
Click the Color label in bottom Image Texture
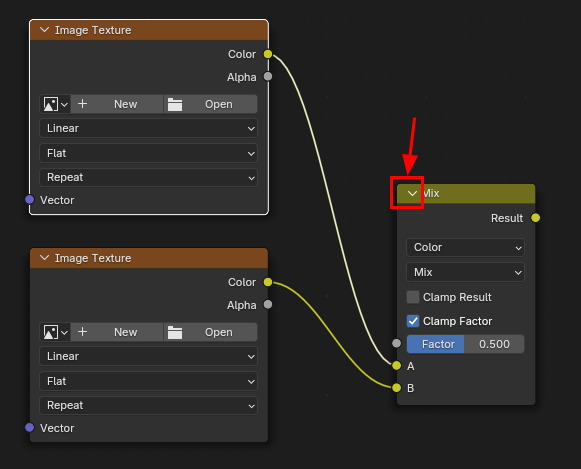(242, 282)
